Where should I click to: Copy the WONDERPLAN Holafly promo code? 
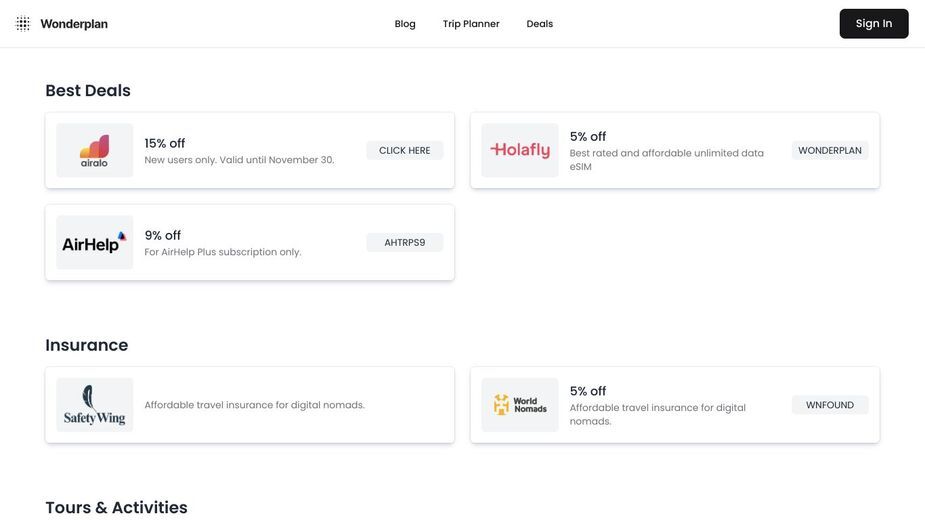click(829, 151)
